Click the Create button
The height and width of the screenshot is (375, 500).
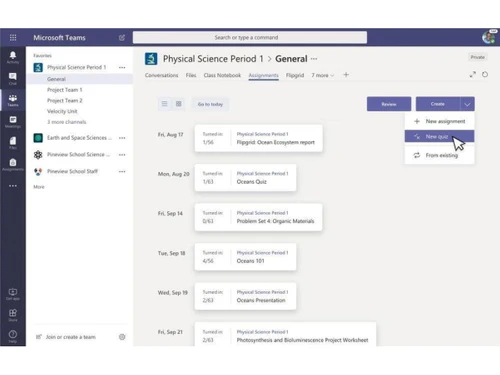[x=438, y=104]
